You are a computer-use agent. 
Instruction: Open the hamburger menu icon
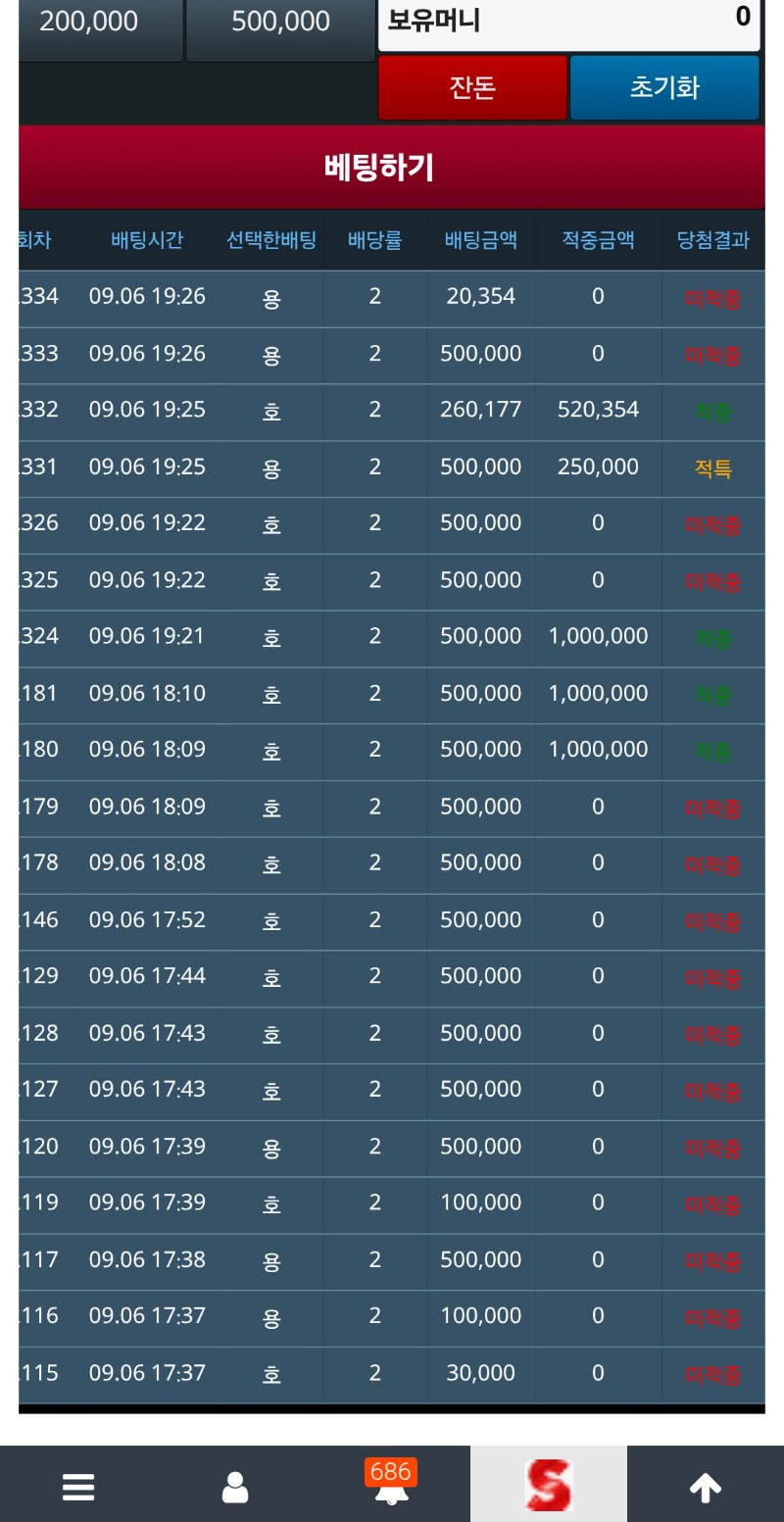pos(78,1488)
